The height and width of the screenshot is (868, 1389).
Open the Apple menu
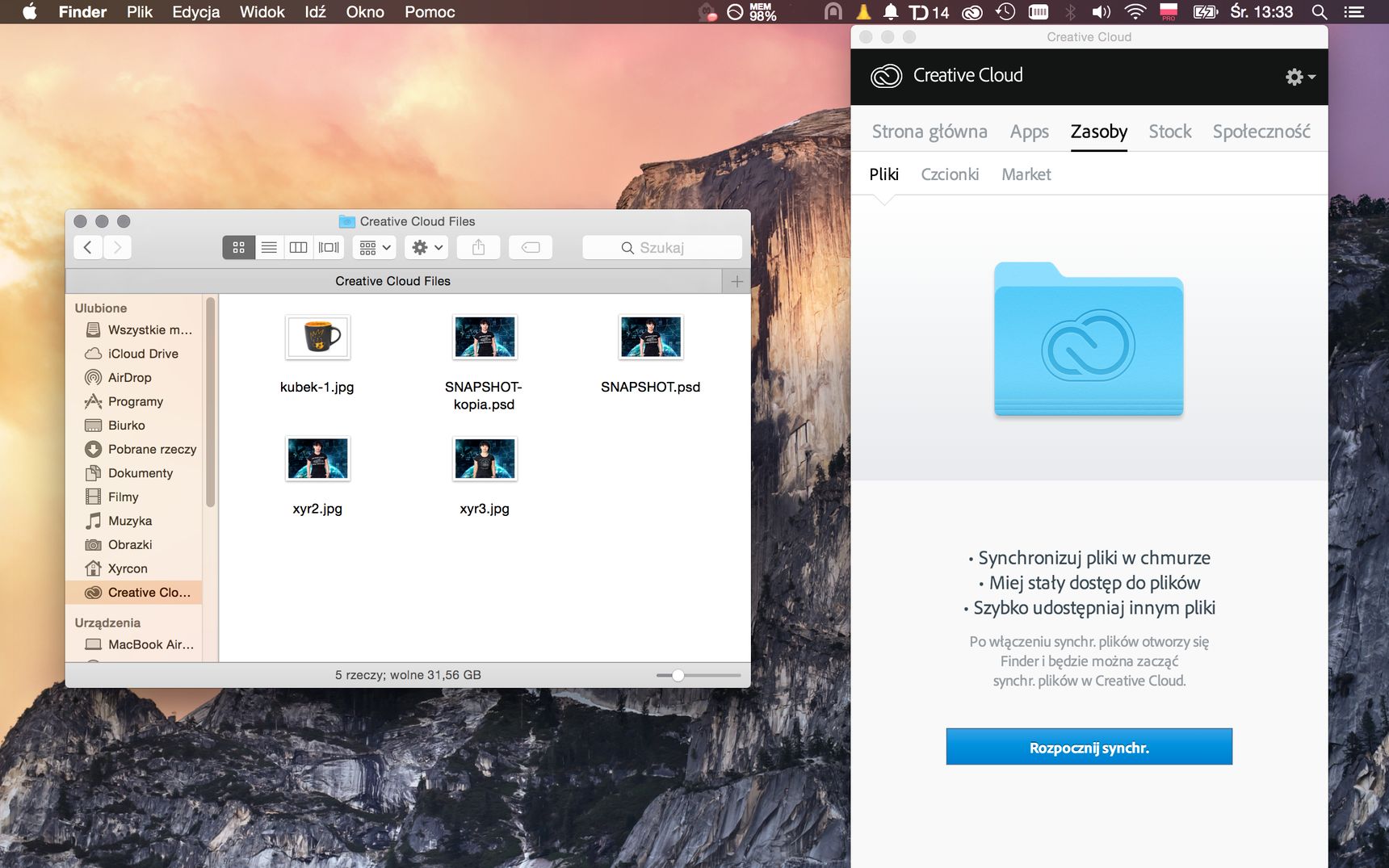click(x=30, y=11)
